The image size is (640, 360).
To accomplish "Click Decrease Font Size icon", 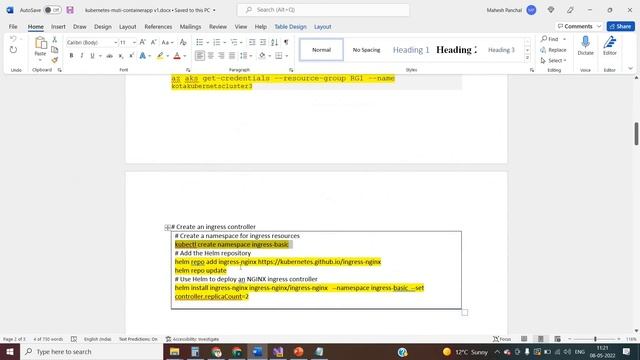I will click(x=153, y=42).
